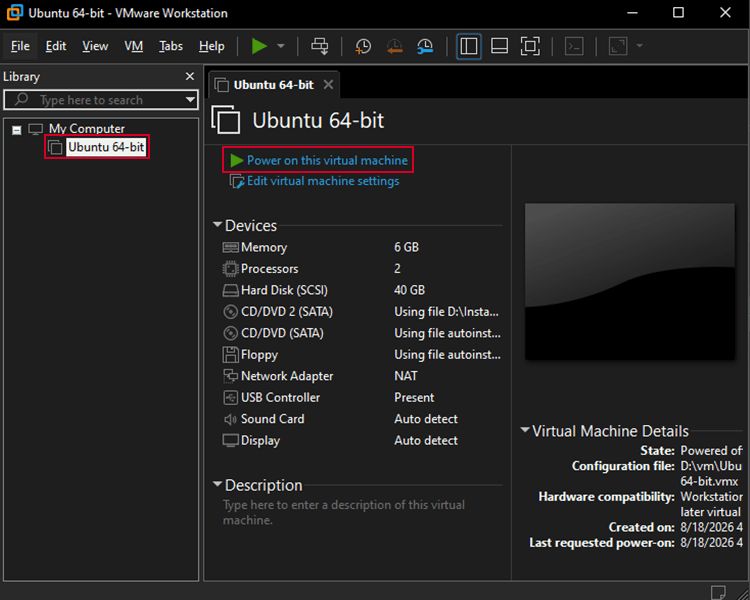This screenshot has height=600, width=750.
Task: Close the Library panel
Action: (x=190, y=77)
